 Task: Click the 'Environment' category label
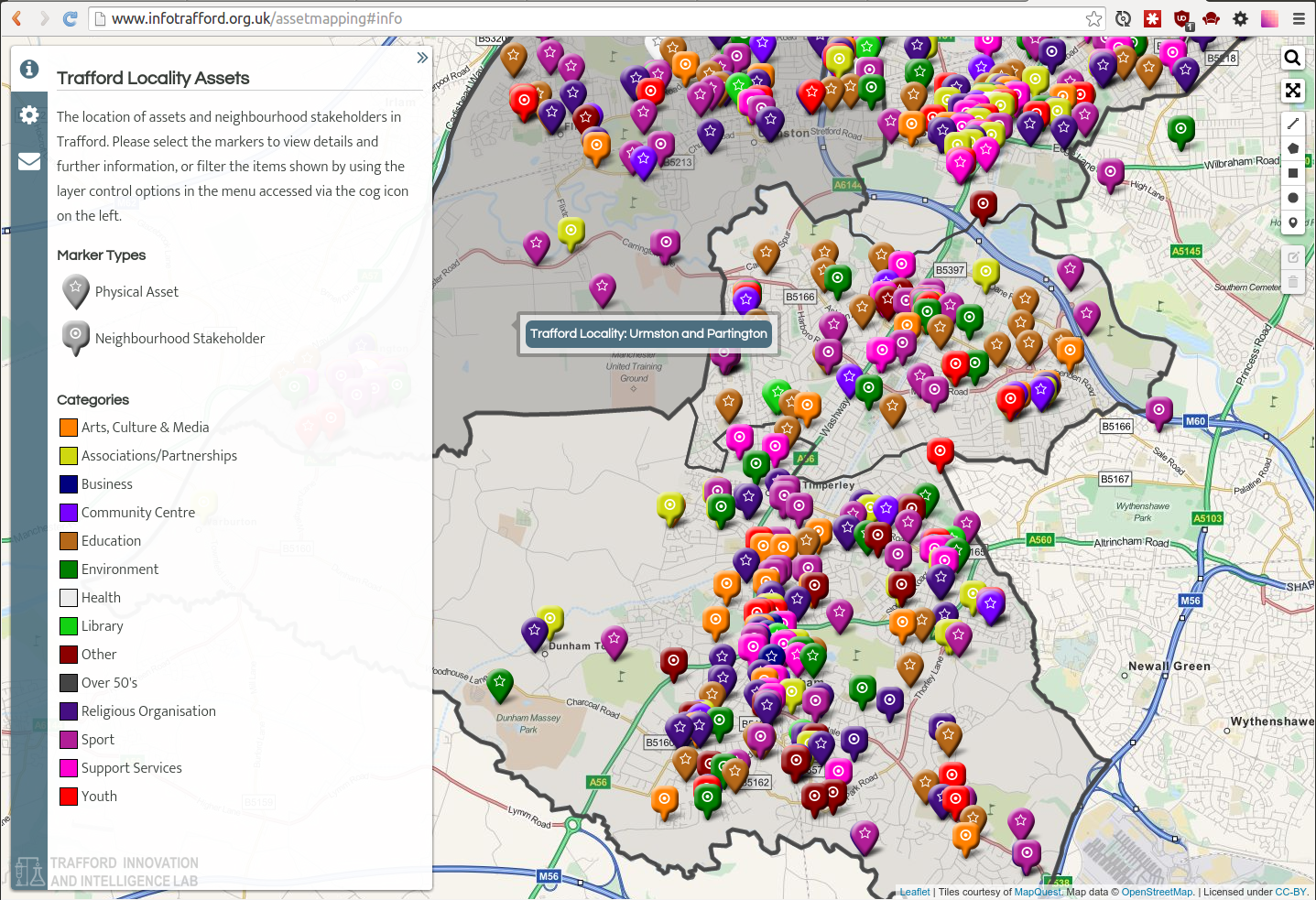point(120,569)
